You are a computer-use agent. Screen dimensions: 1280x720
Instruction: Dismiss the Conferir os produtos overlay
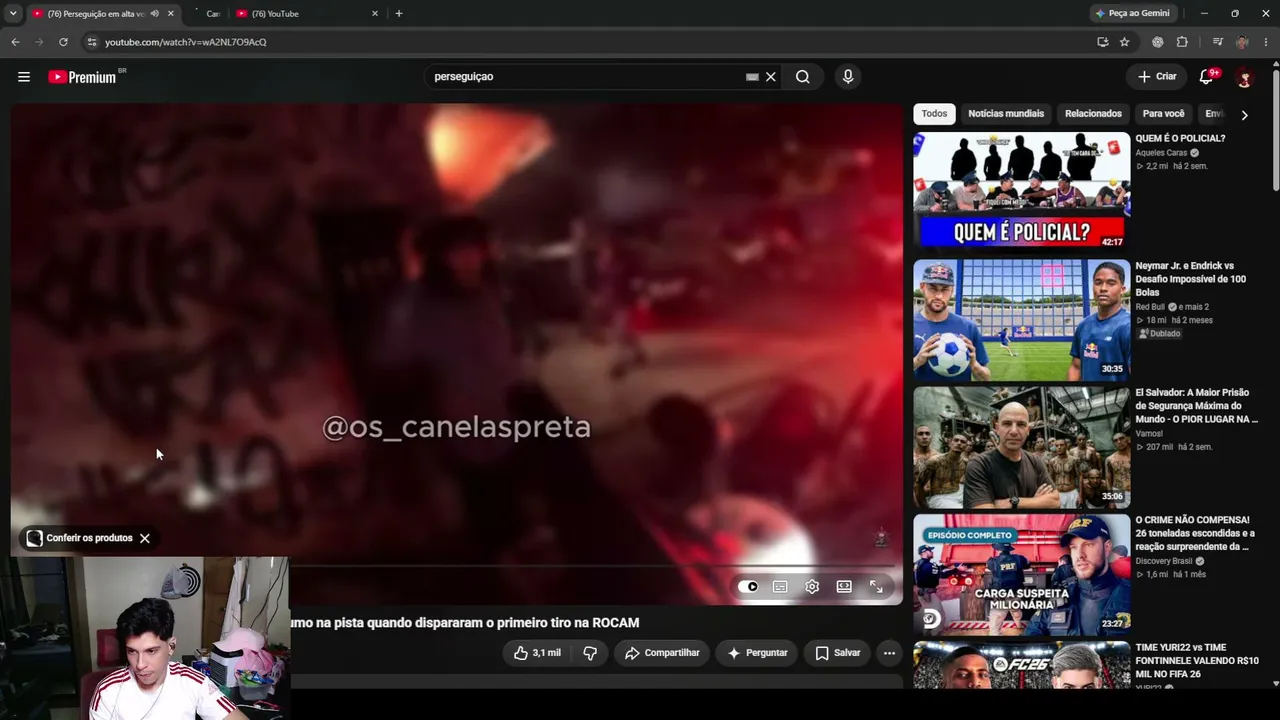[x=145, y=538]
